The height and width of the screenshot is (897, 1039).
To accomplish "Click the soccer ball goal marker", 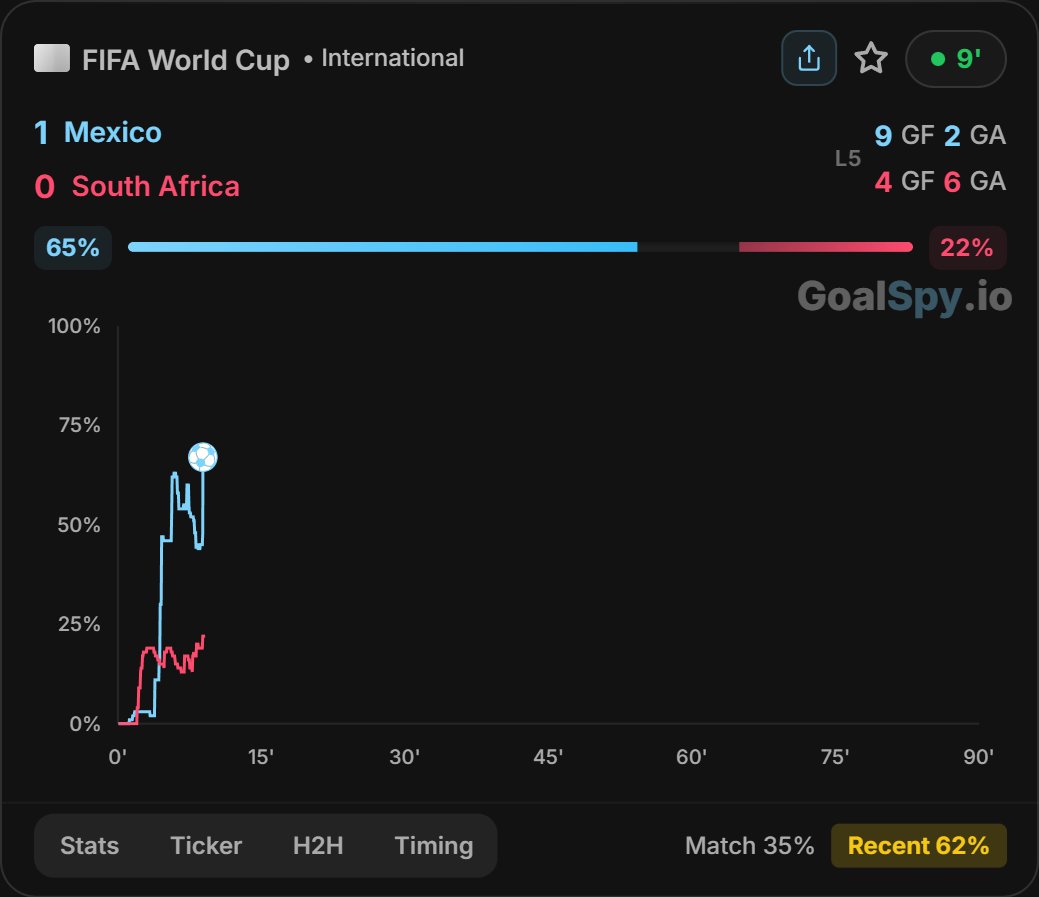I will (203, 457).
